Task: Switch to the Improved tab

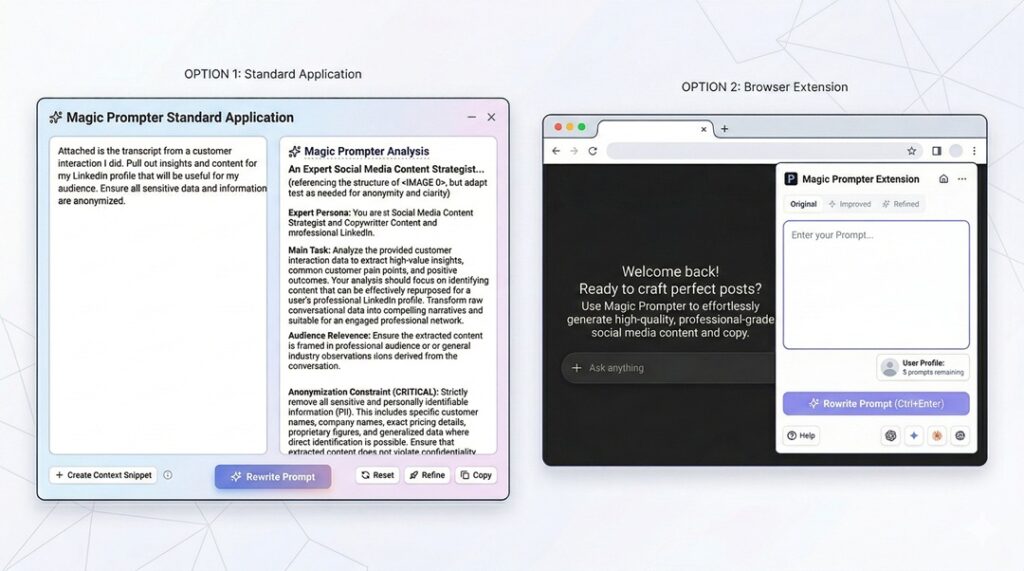Action: click(850, 204)
